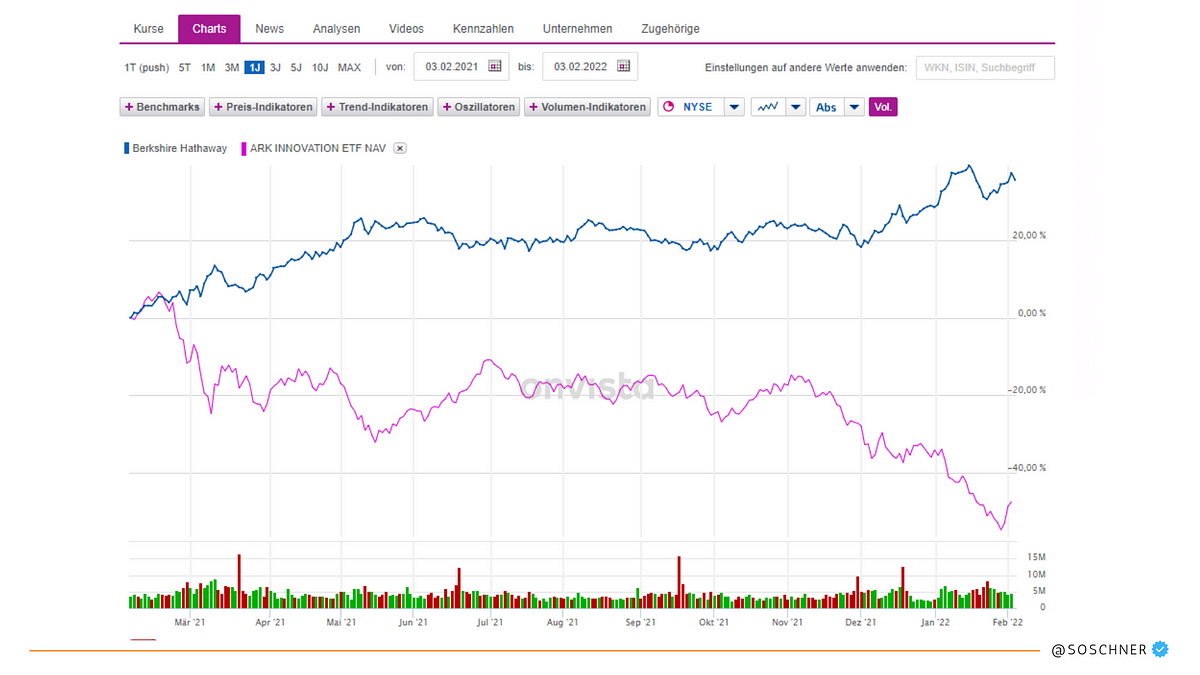Click the ARK INNOVATION ETF NAV legend entry
Screen dimensions: 1200x675
tap(320, 148)
